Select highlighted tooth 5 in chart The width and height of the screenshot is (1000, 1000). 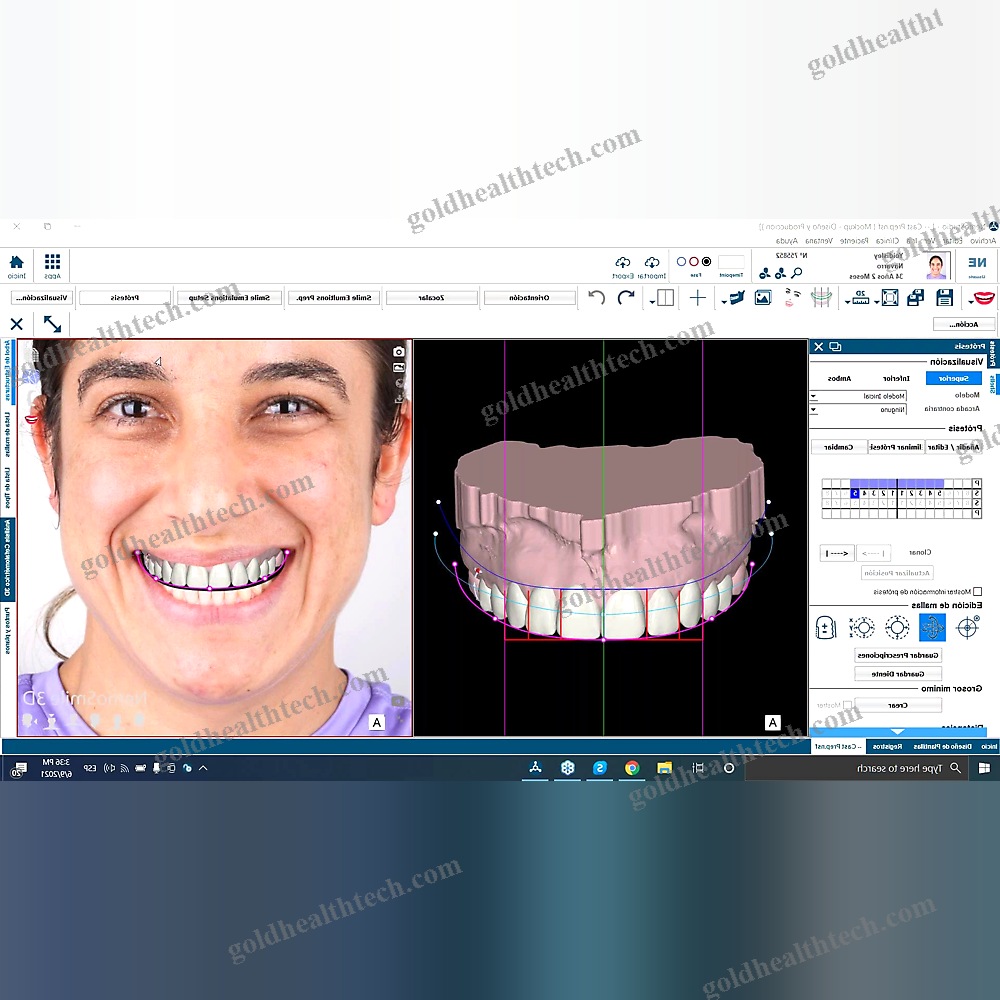click(855, 493)
